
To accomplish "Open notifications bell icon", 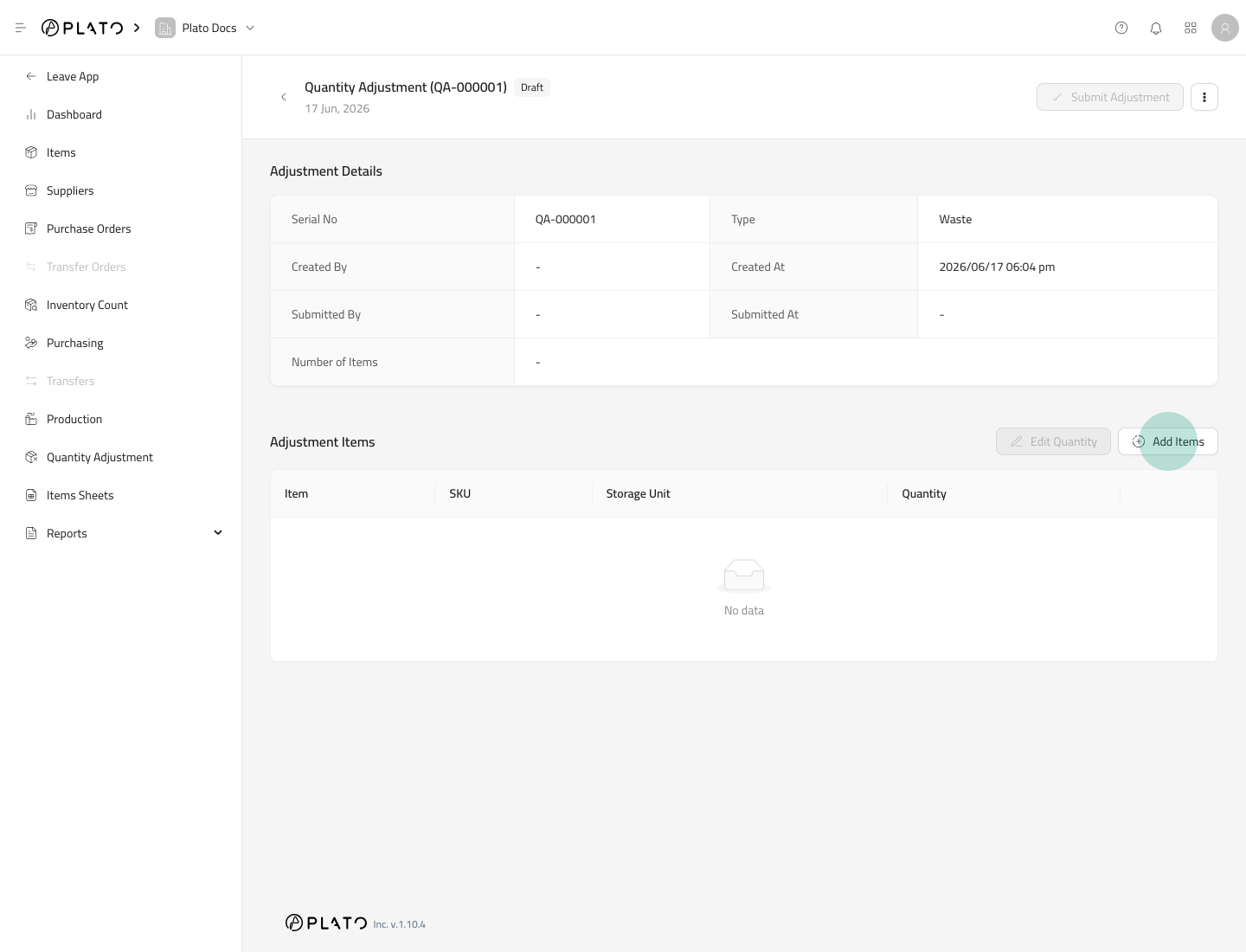I will 1156,28.
